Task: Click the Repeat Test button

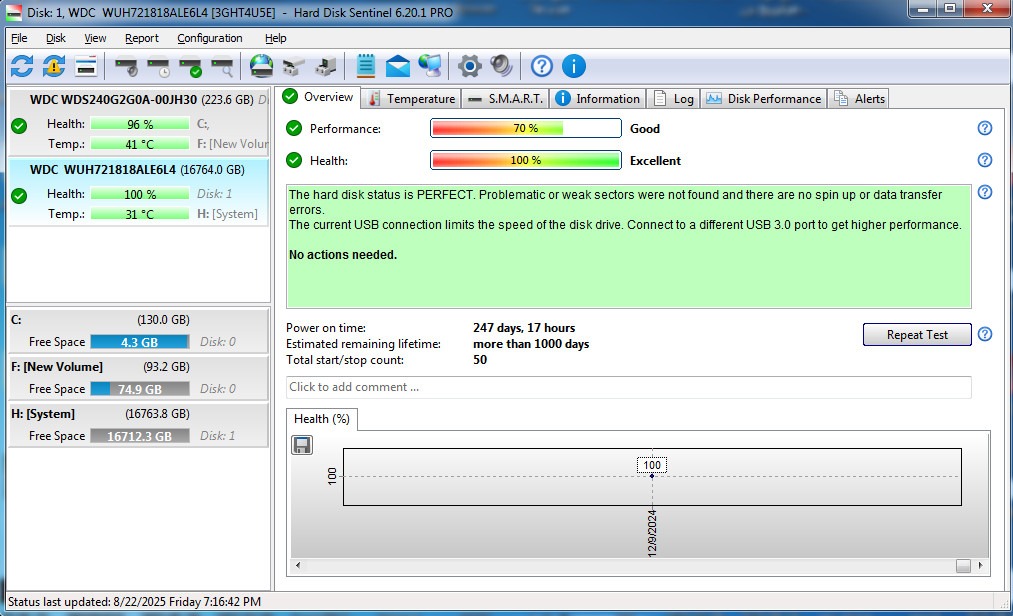Action: 917,335
